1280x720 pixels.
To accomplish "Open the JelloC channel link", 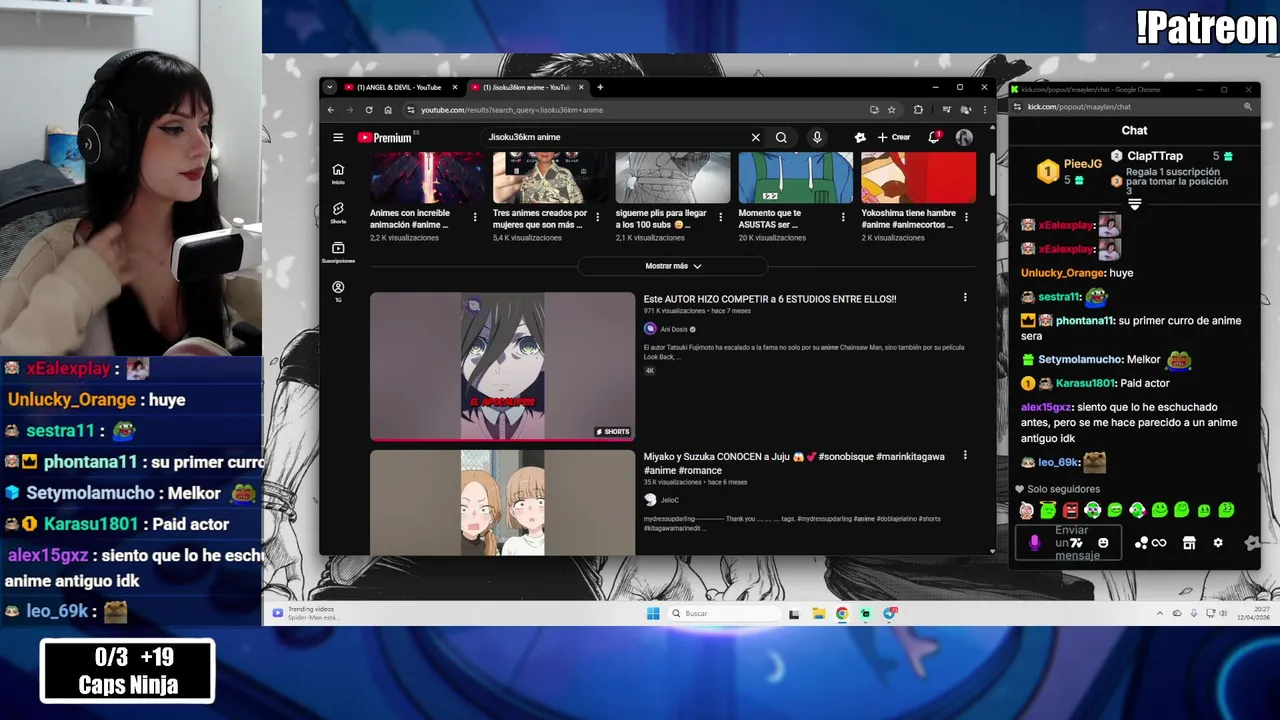I will (669, 500).
